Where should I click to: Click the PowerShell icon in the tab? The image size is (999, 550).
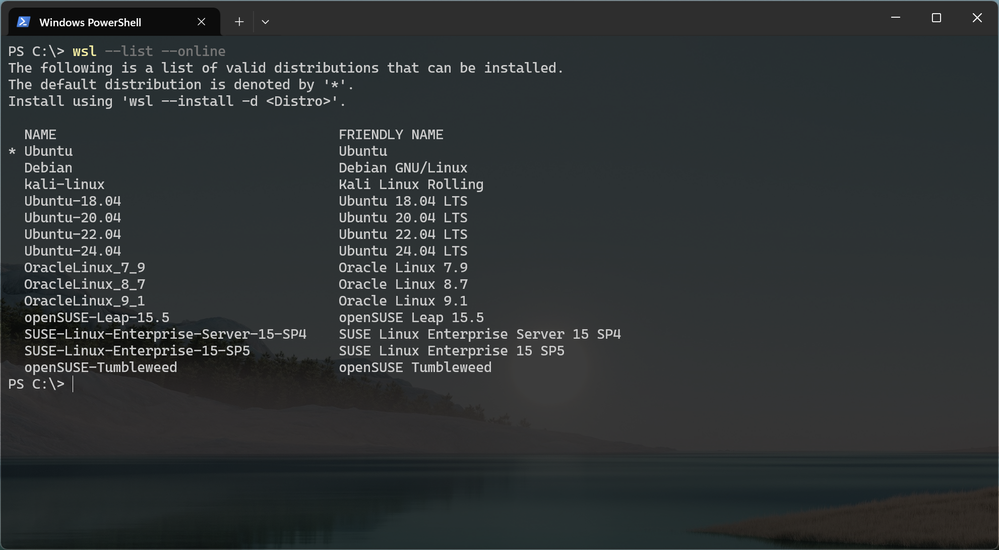[23, 21]
